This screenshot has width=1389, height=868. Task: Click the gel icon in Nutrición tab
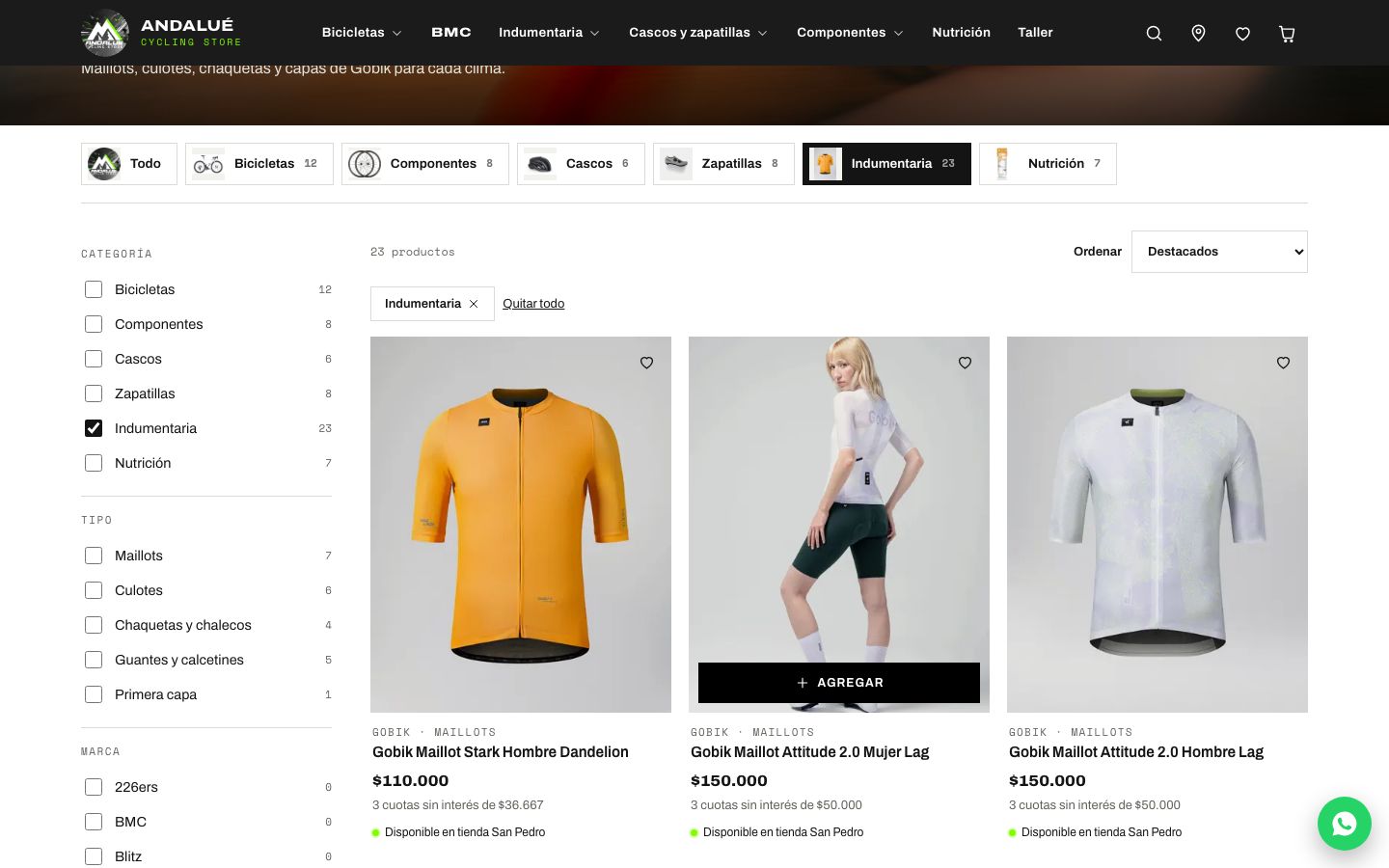click(x=1002, y=164)
